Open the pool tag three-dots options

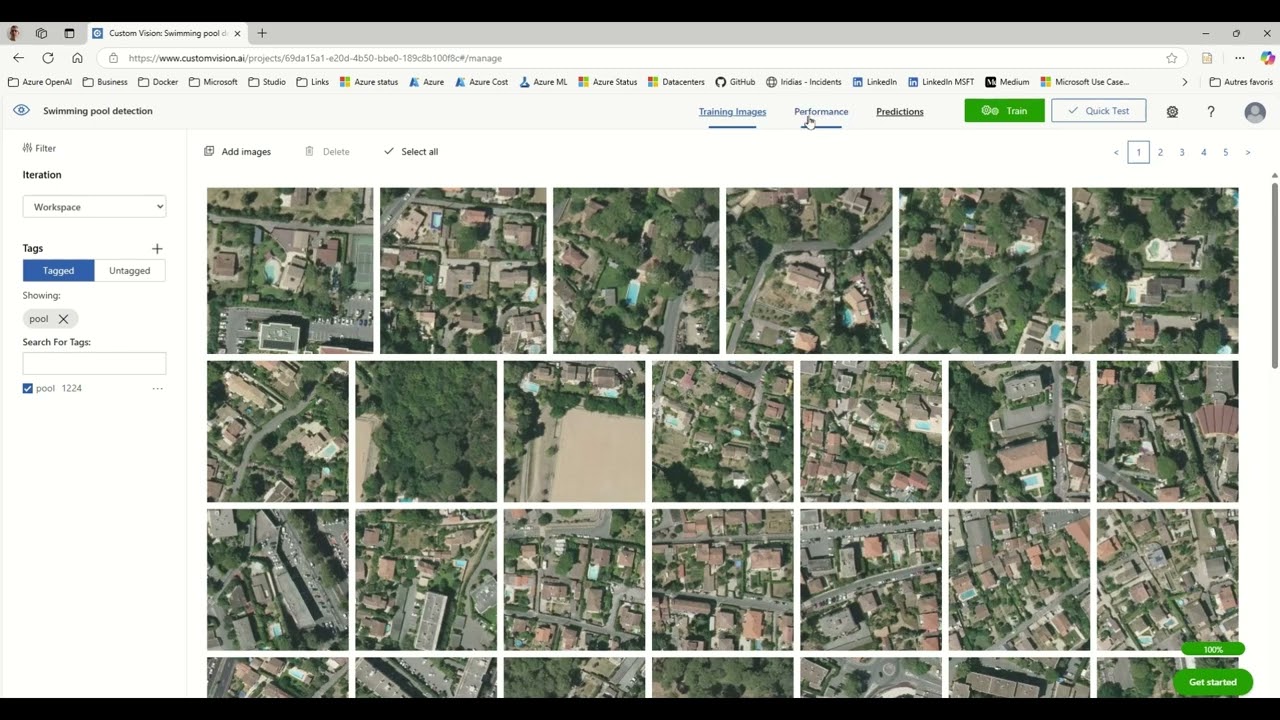[157, 388]
